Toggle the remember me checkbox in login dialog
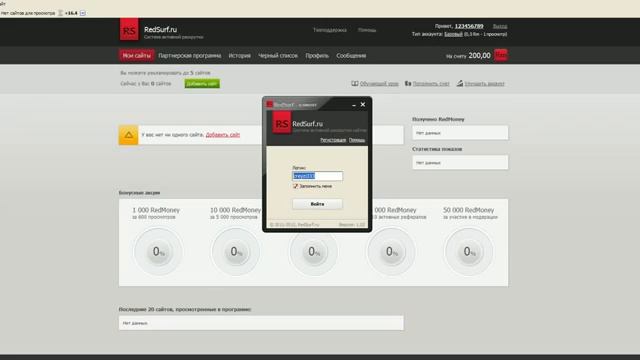 (296, 186)
